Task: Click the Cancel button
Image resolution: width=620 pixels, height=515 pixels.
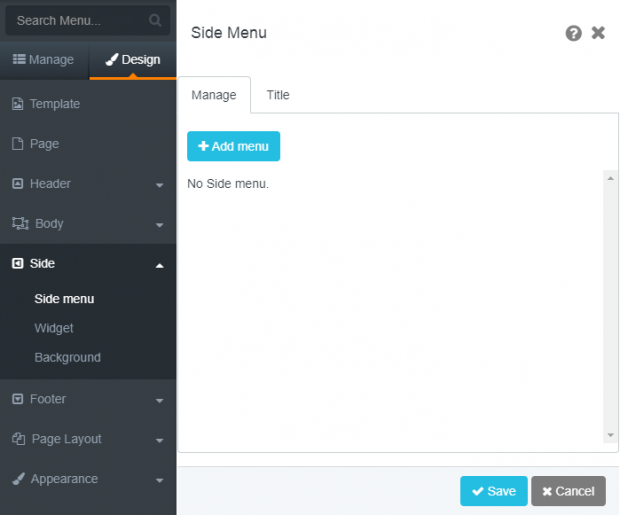Action: pyautogui.click(x=568, y=491)
